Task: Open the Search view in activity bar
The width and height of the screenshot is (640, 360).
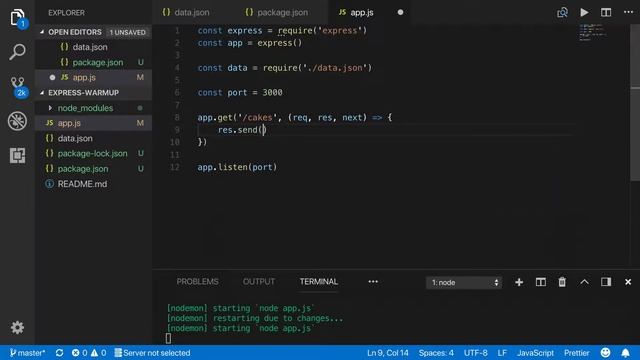Action: [17, 52]
